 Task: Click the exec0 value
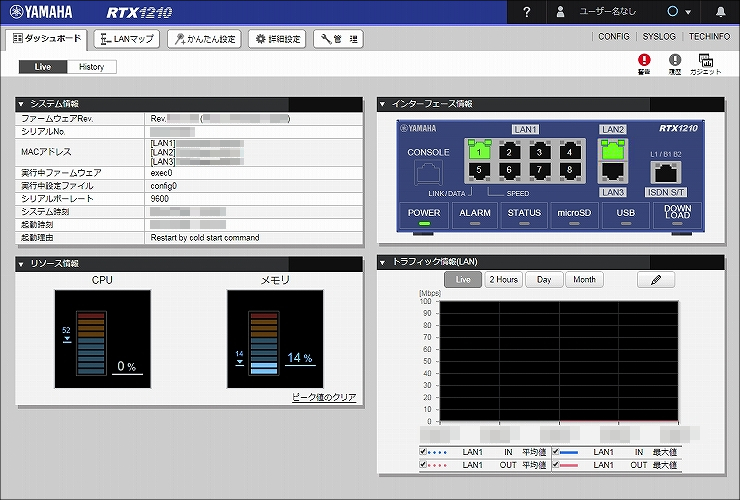[x=161, y=173]
